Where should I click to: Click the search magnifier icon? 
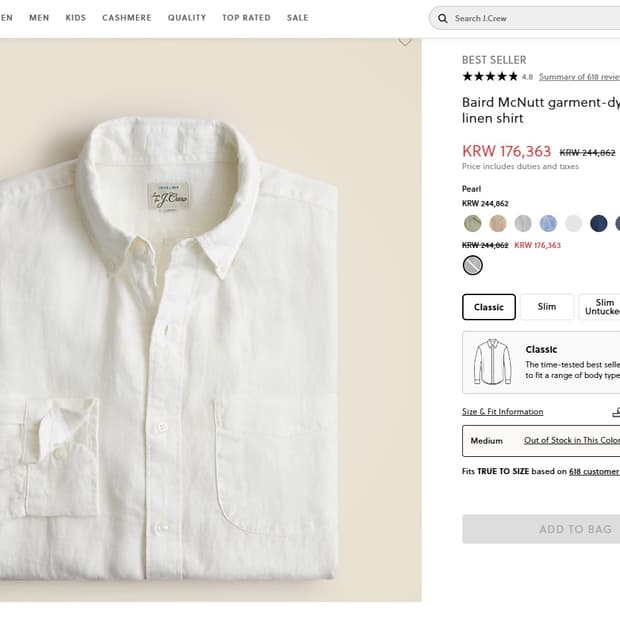442,18
